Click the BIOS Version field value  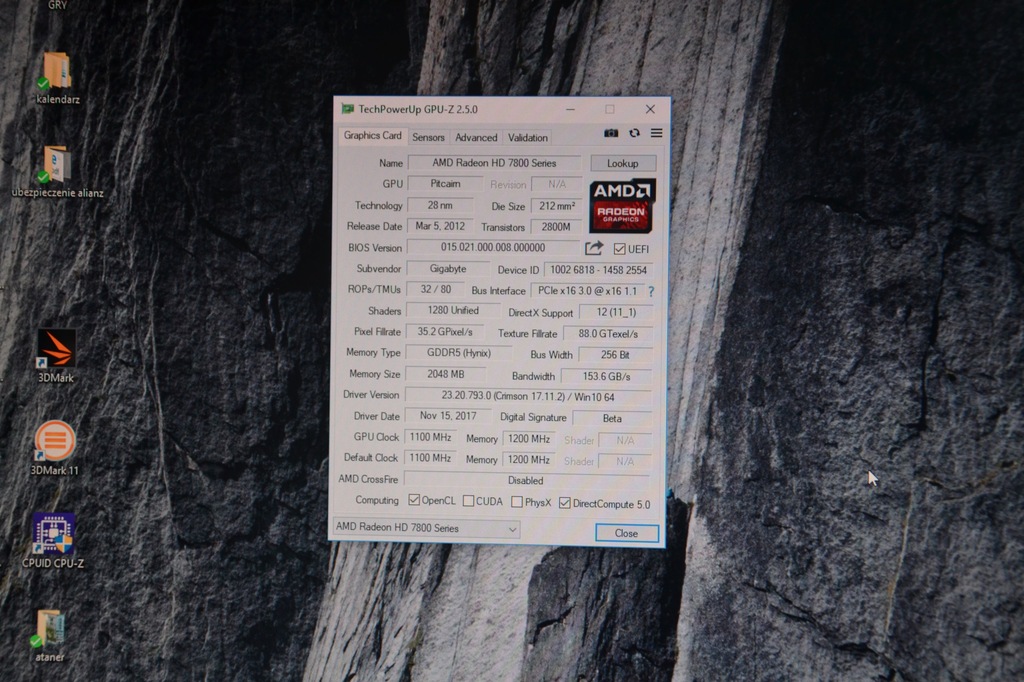pyautogui.click(x=492, y=247)
